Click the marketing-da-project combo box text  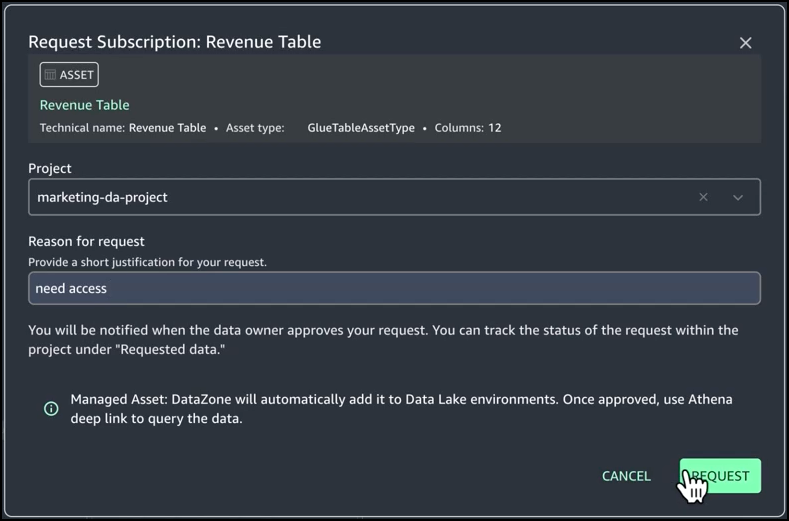pyautogui.click(x=102, y=197)
